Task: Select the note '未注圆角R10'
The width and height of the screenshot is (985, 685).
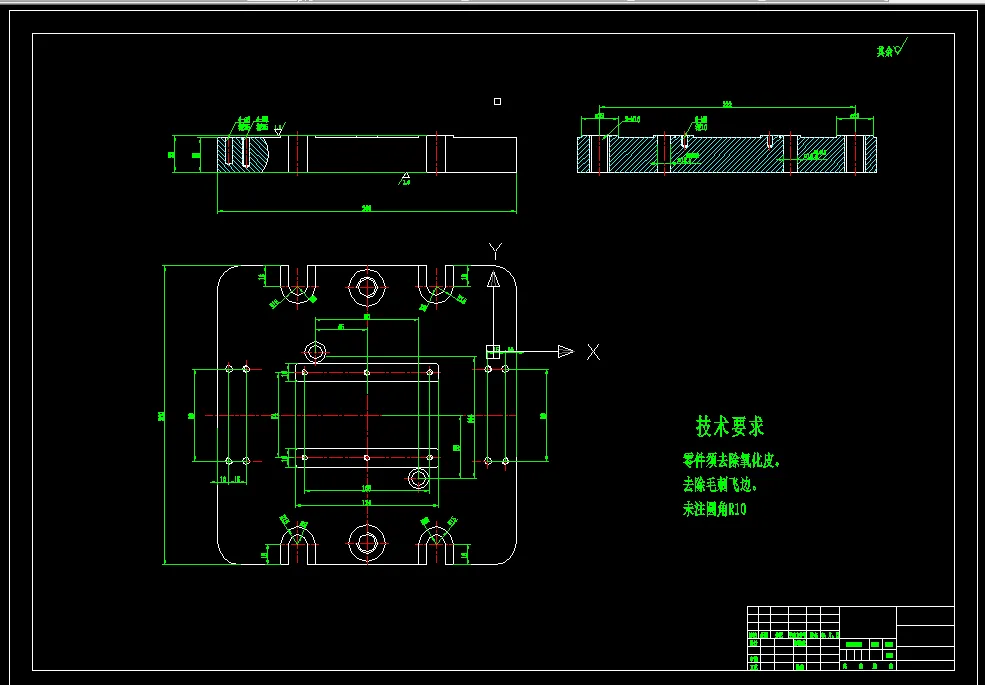Action: coord(715,509)
